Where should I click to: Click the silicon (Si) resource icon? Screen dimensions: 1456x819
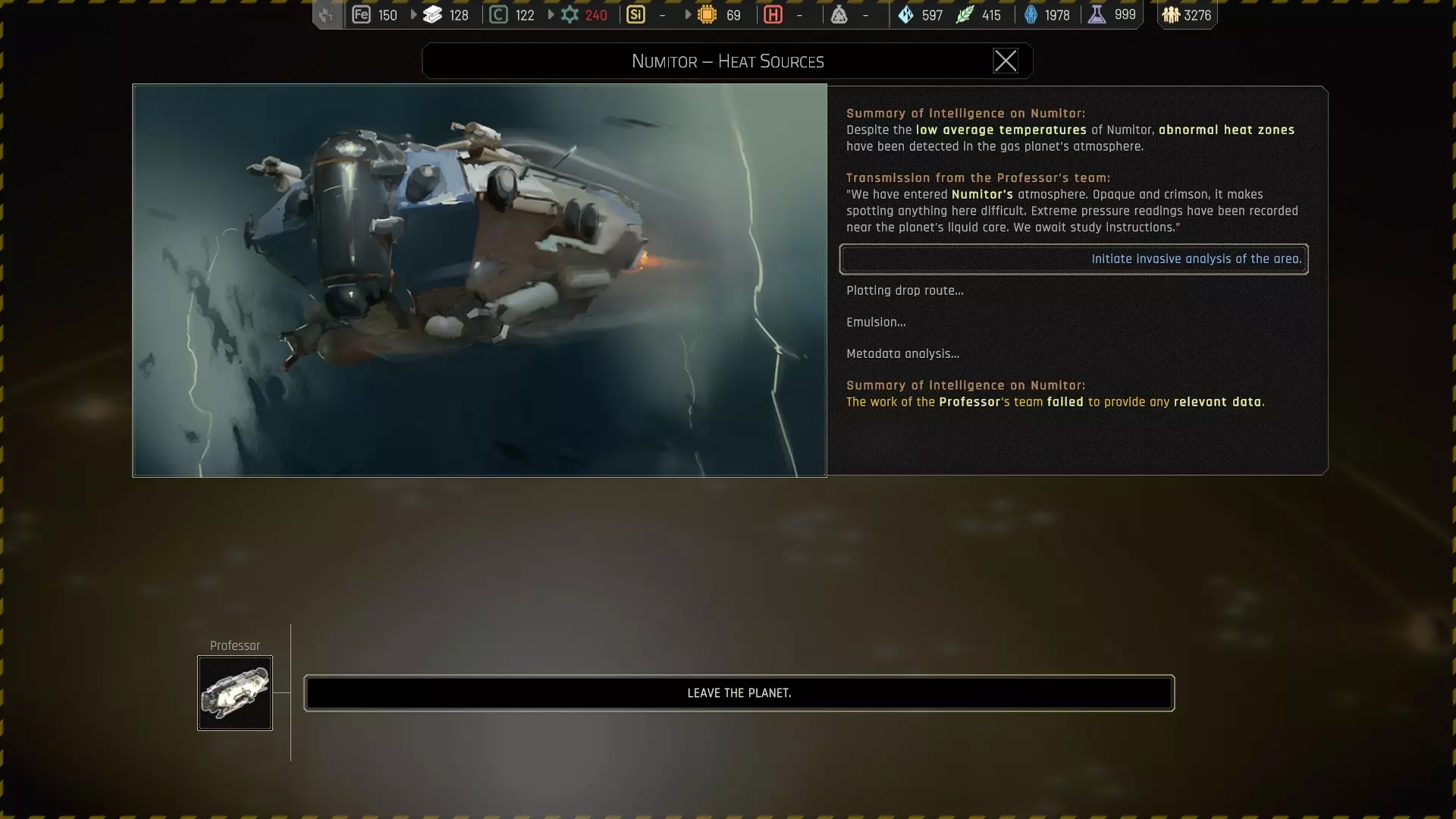click(635, 14)
